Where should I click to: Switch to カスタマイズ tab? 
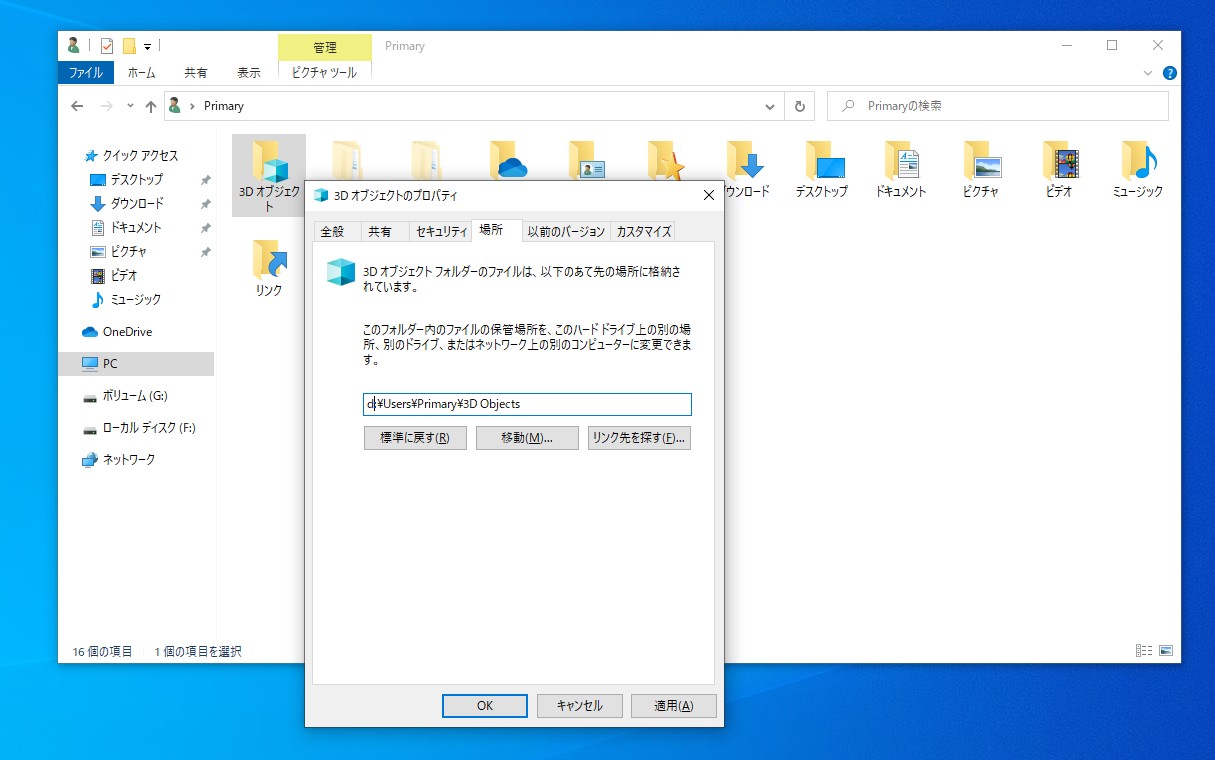point(643,231)
